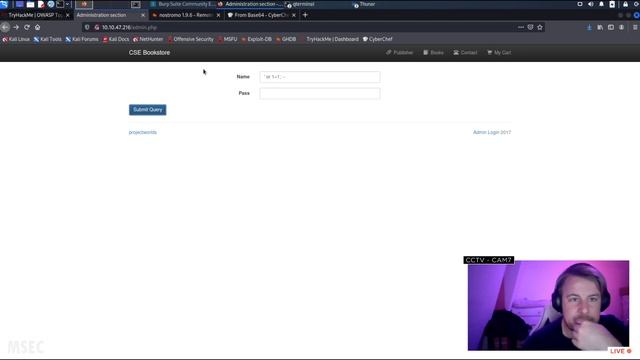The height and width of the screenshot is (360, 640).
Task: Open page actions three-dot menu
Action: [x=521, y=27]
